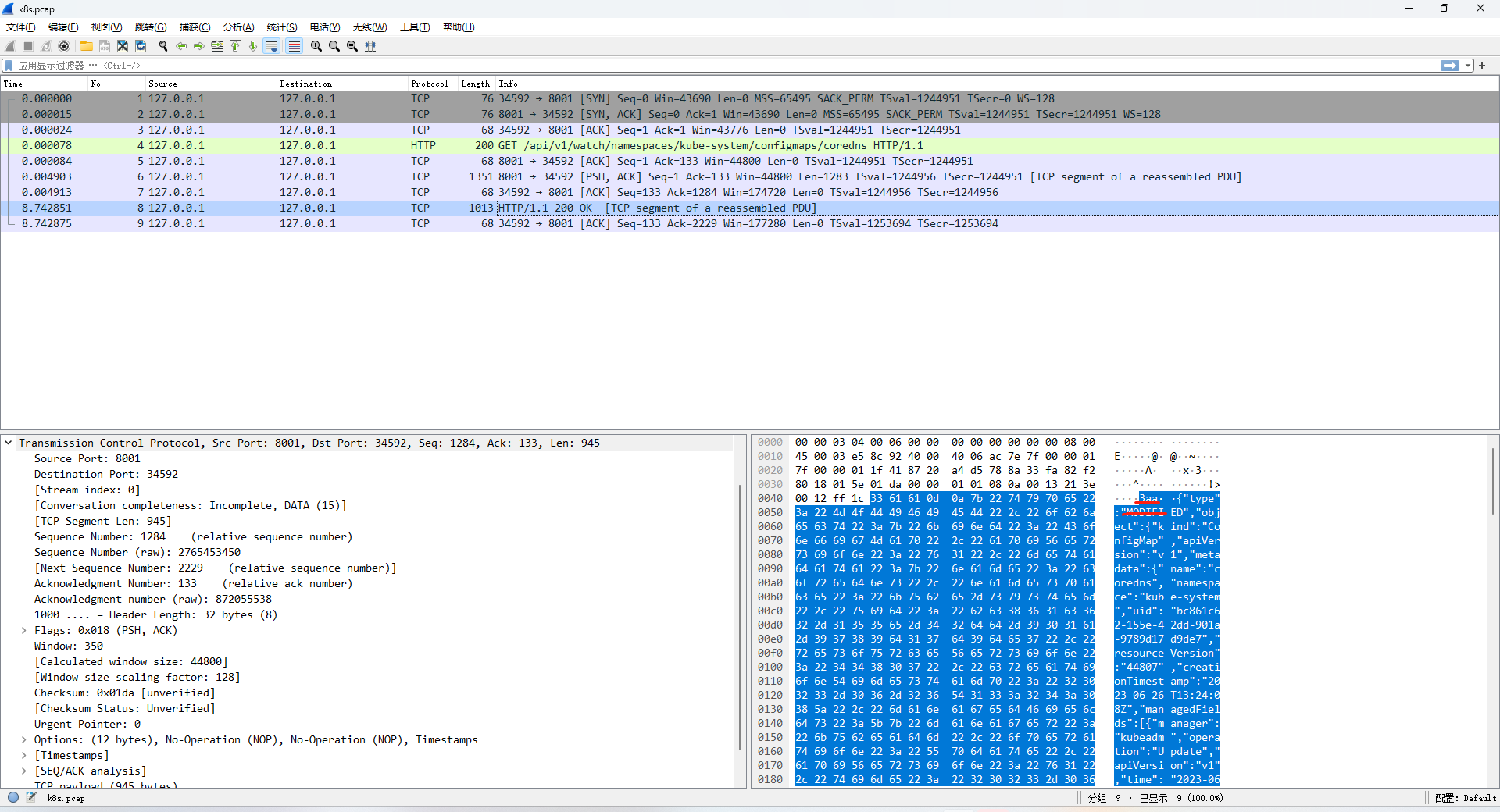Open a capture file with the folder icon

point(86,46)
